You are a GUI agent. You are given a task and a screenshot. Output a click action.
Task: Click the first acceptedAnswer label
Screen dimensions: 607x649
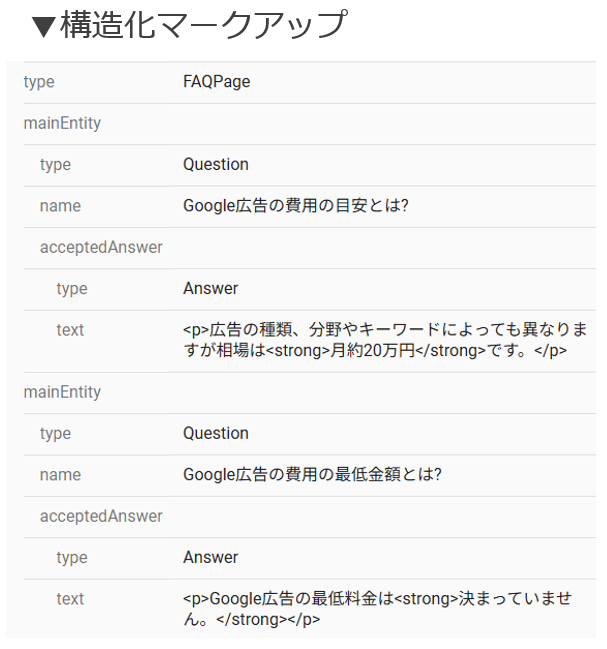(101, 247)
